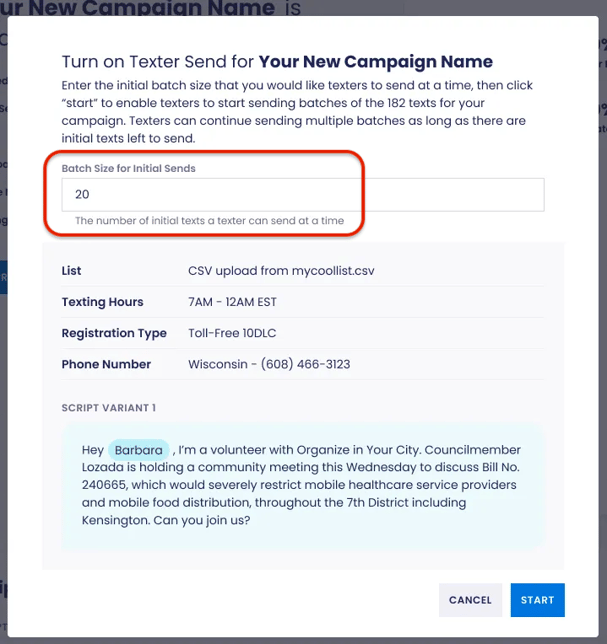This screenshot has width=607, height=644.
Task: Click the bold 'Your New Campaign Name' in title
Action: (x=375, y=62)
